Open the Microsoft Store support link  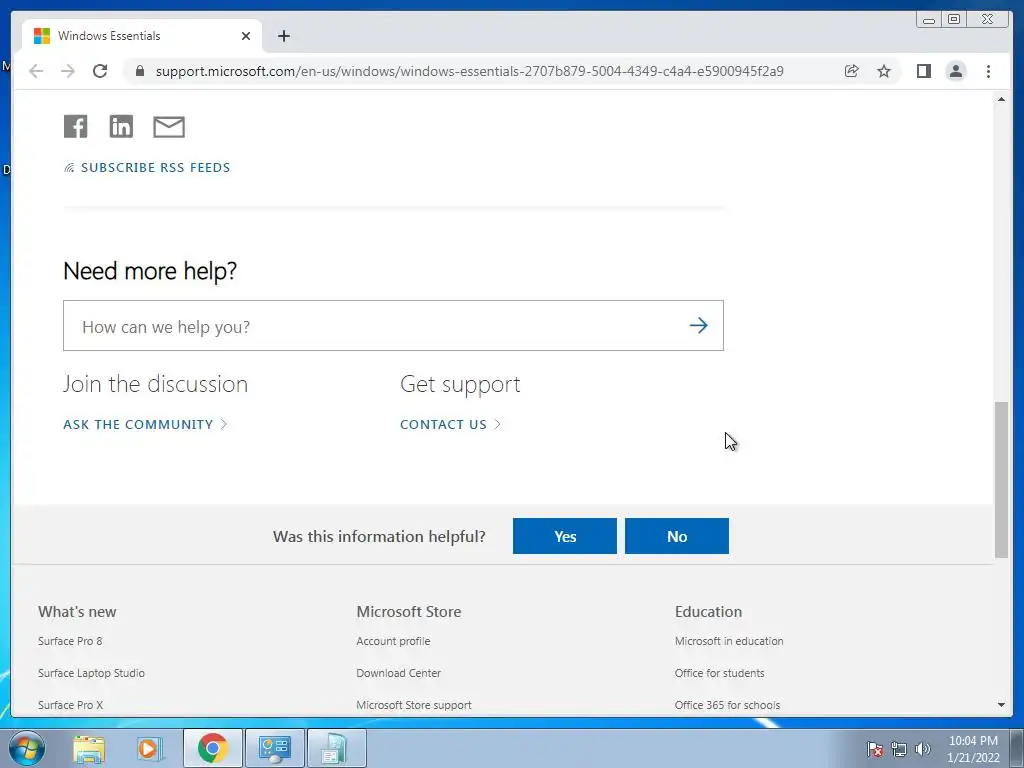click(x=414, y=705)
